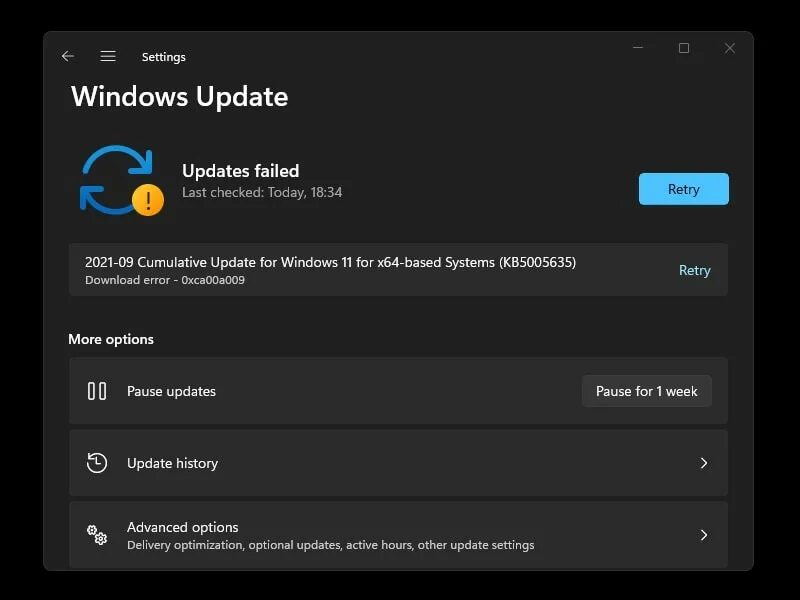This screenshot has height=600, width=800.
Task: Expand Update history with its chevron
Action: [x=704, y=463]
